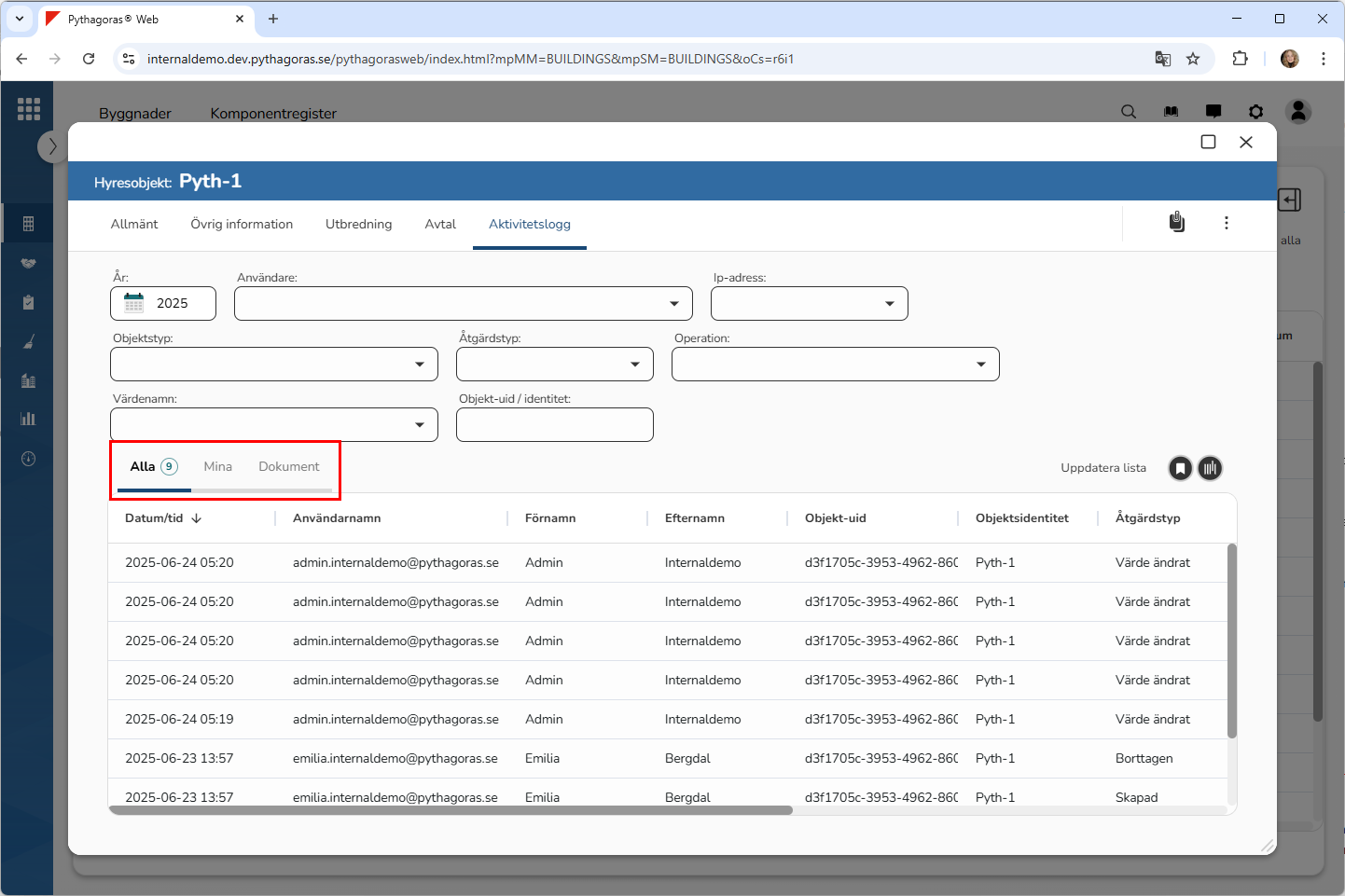Open the app grid launcher icon

pyautogui.click(x=29, y=109)
